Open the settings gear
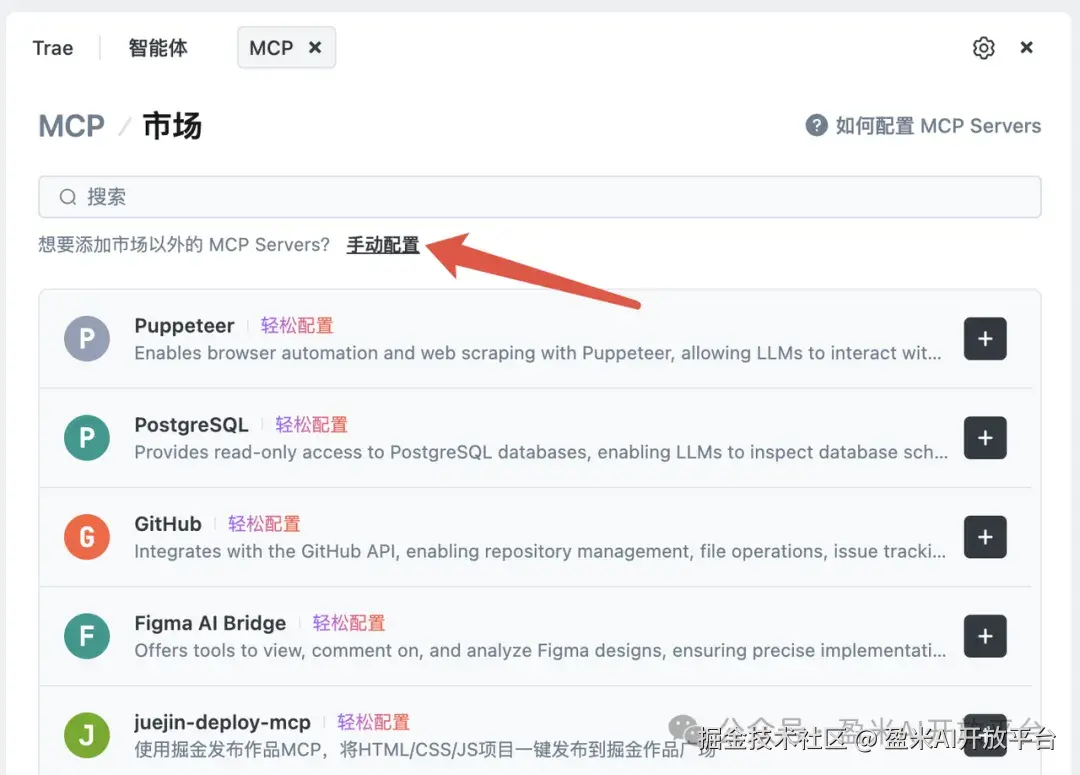The image size is (1080, 775). pyautogui.click(x=983, y=47)
